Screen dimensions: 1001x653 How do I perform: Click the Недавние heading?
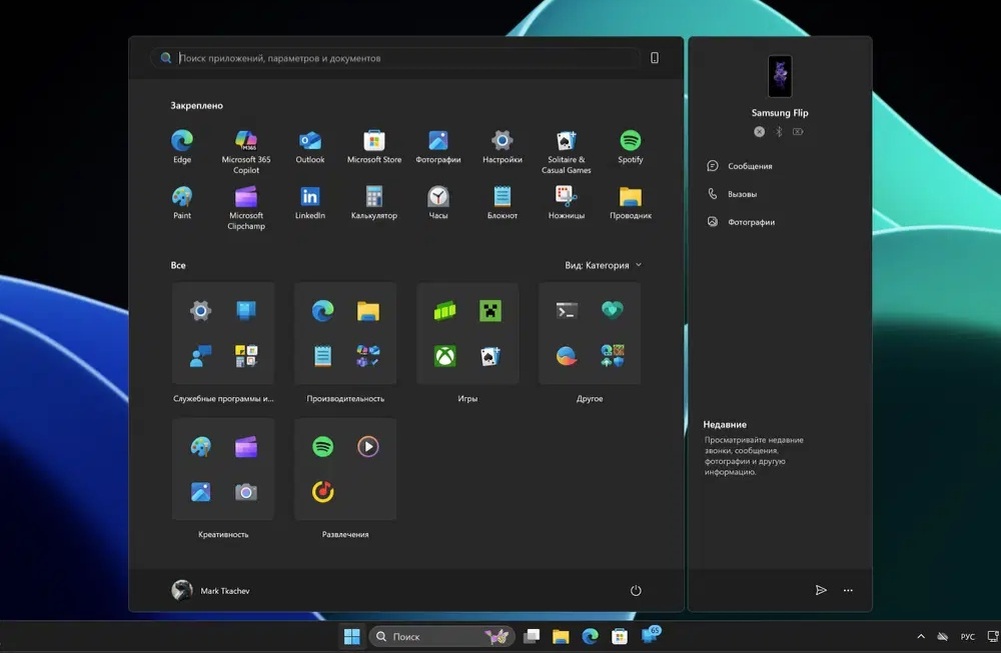click(725, 424)
